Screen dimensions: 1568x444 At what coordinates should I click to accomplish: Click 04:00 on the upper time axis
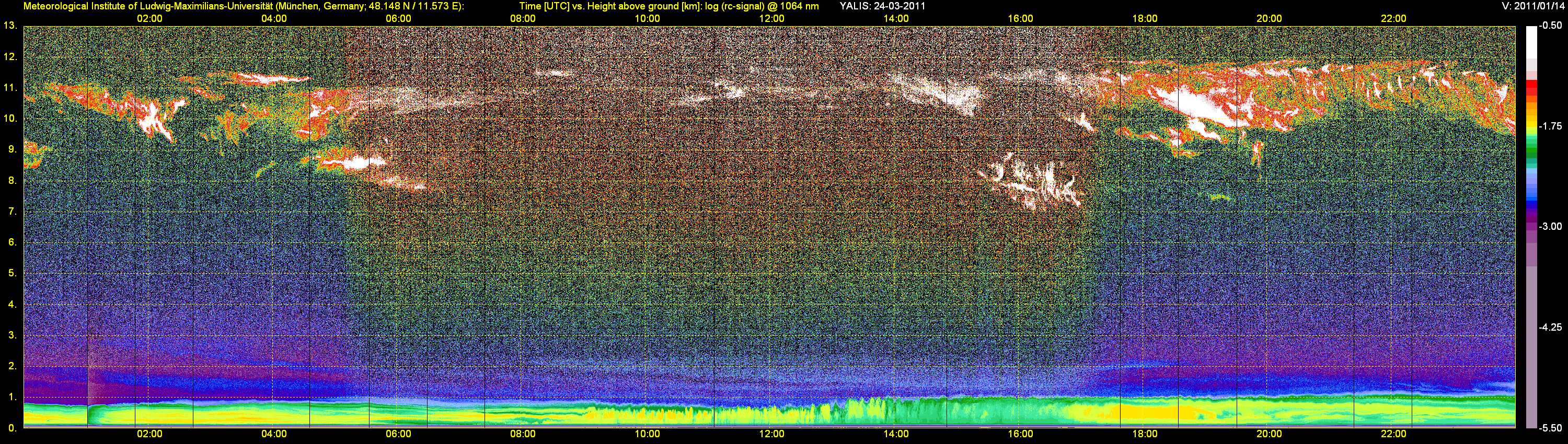click(274, 19)
